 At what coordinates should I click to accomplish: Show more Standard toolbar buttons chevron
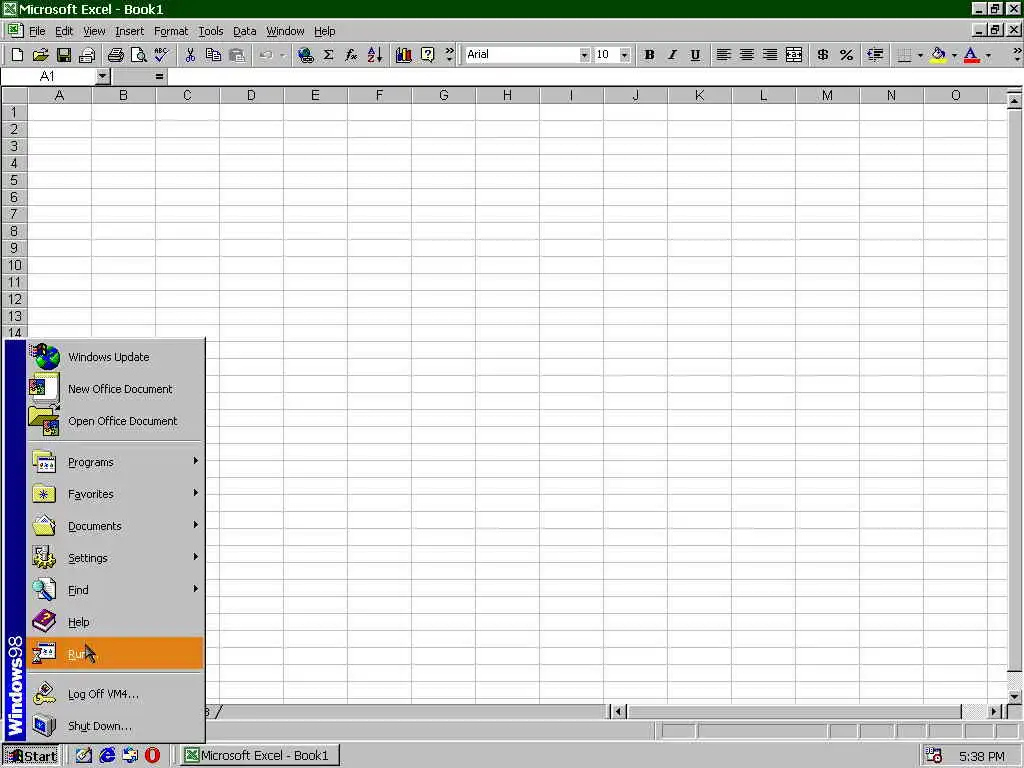click(x=449, y=55)
